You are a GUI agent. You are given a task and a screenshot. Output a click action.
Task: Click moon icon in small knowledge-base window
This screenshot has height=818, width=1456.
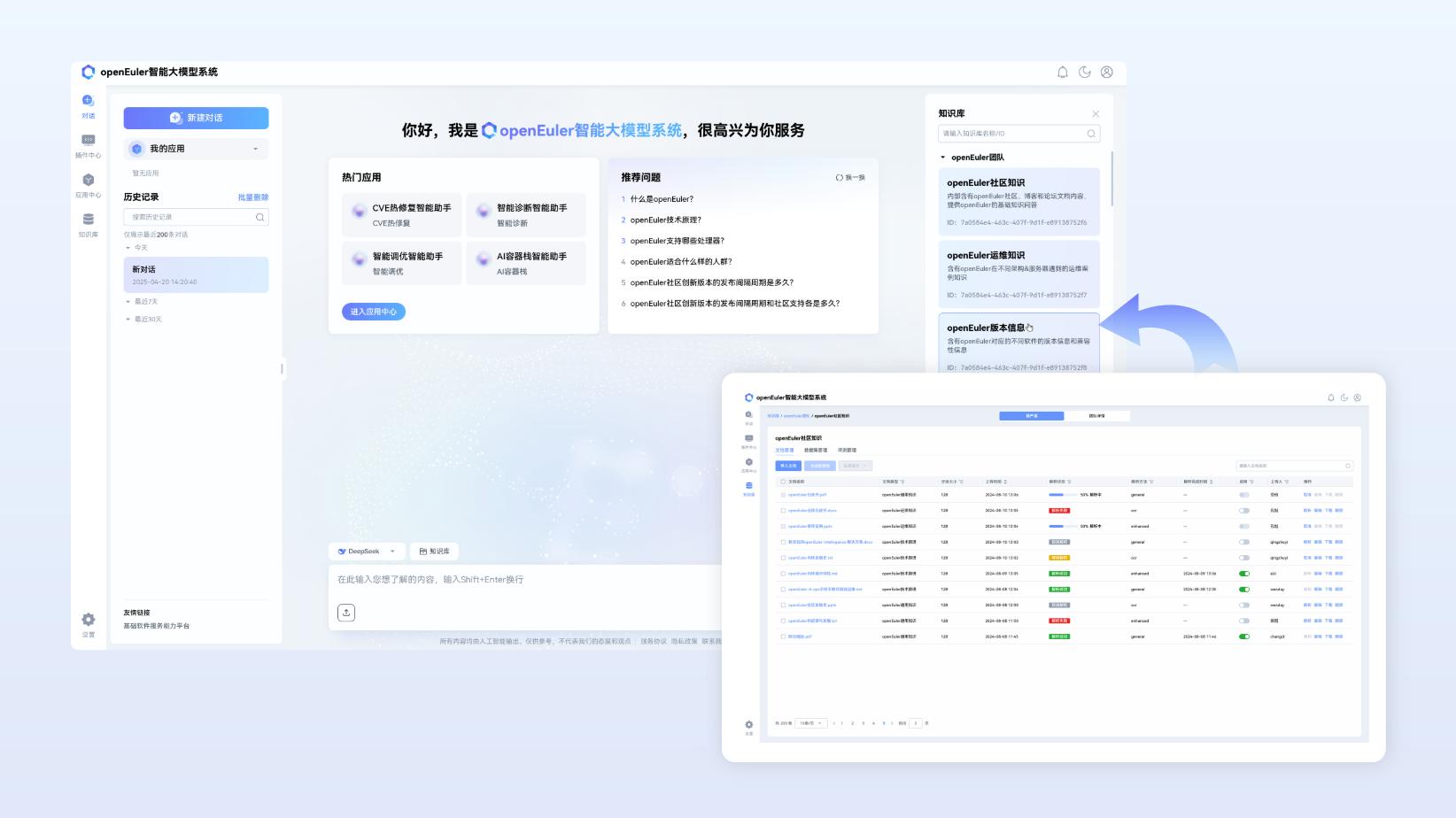(1344, 397)
